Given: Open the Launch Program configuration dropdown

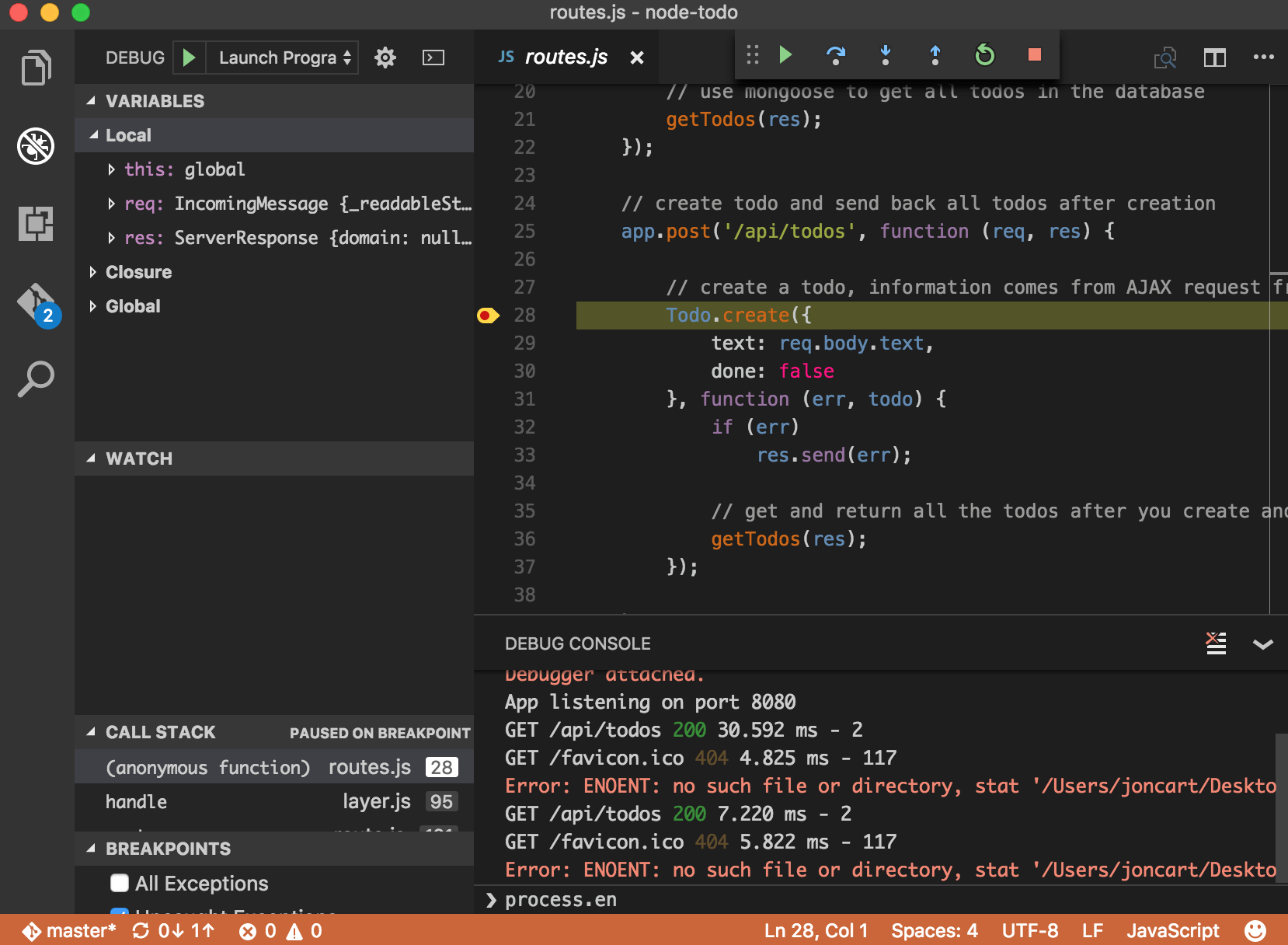Looking at the screenshot, I should click(281, 58).
